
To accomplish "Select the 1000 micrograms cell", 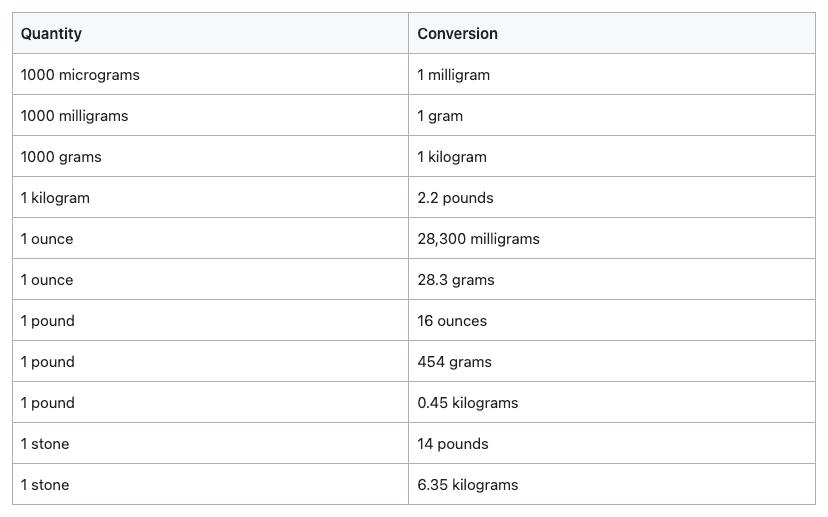I will (210, 74).
